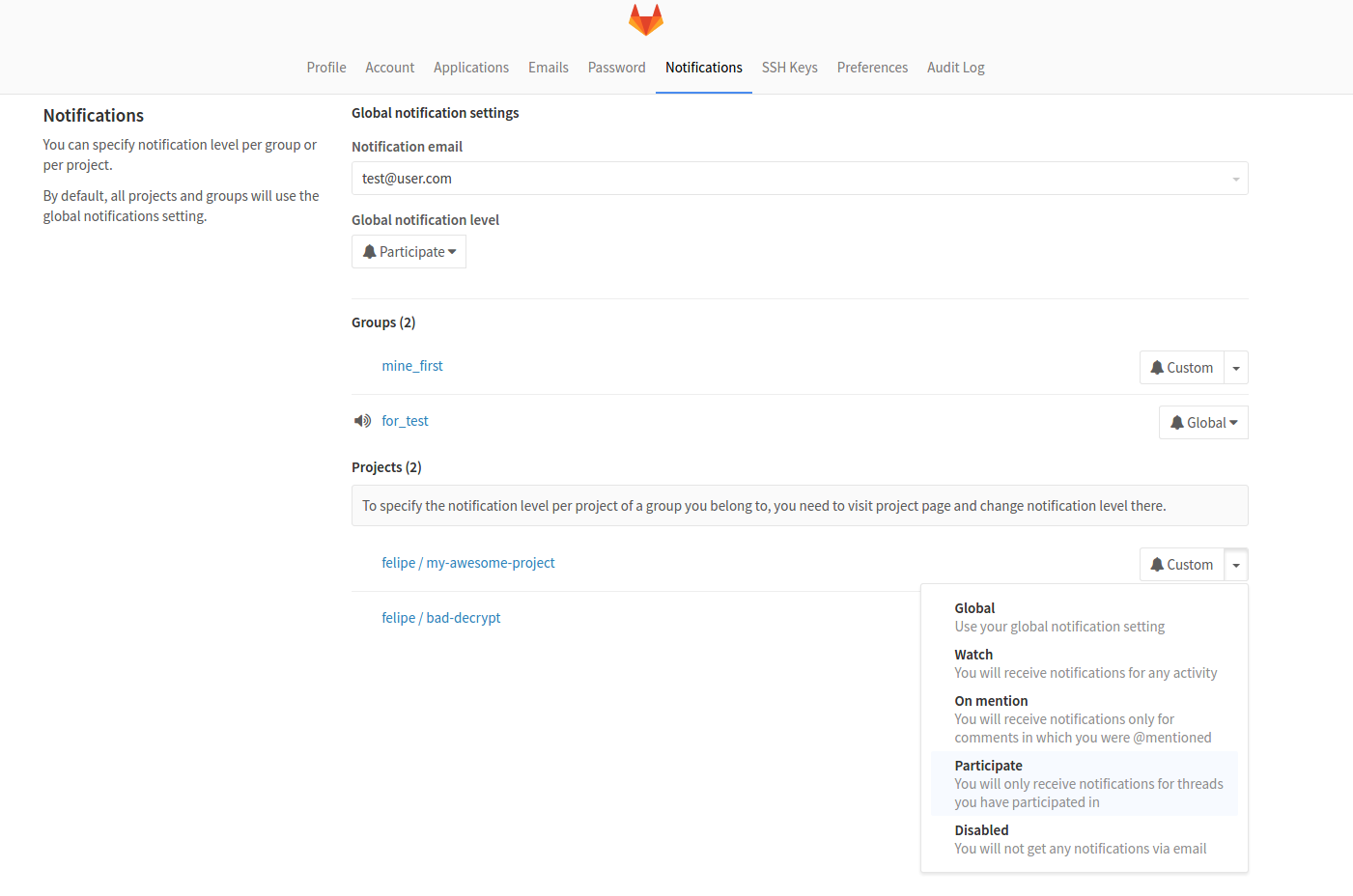Open the notification email select box
The width and height of the screenshot is (1353, 896).
(x=799, y=179)
